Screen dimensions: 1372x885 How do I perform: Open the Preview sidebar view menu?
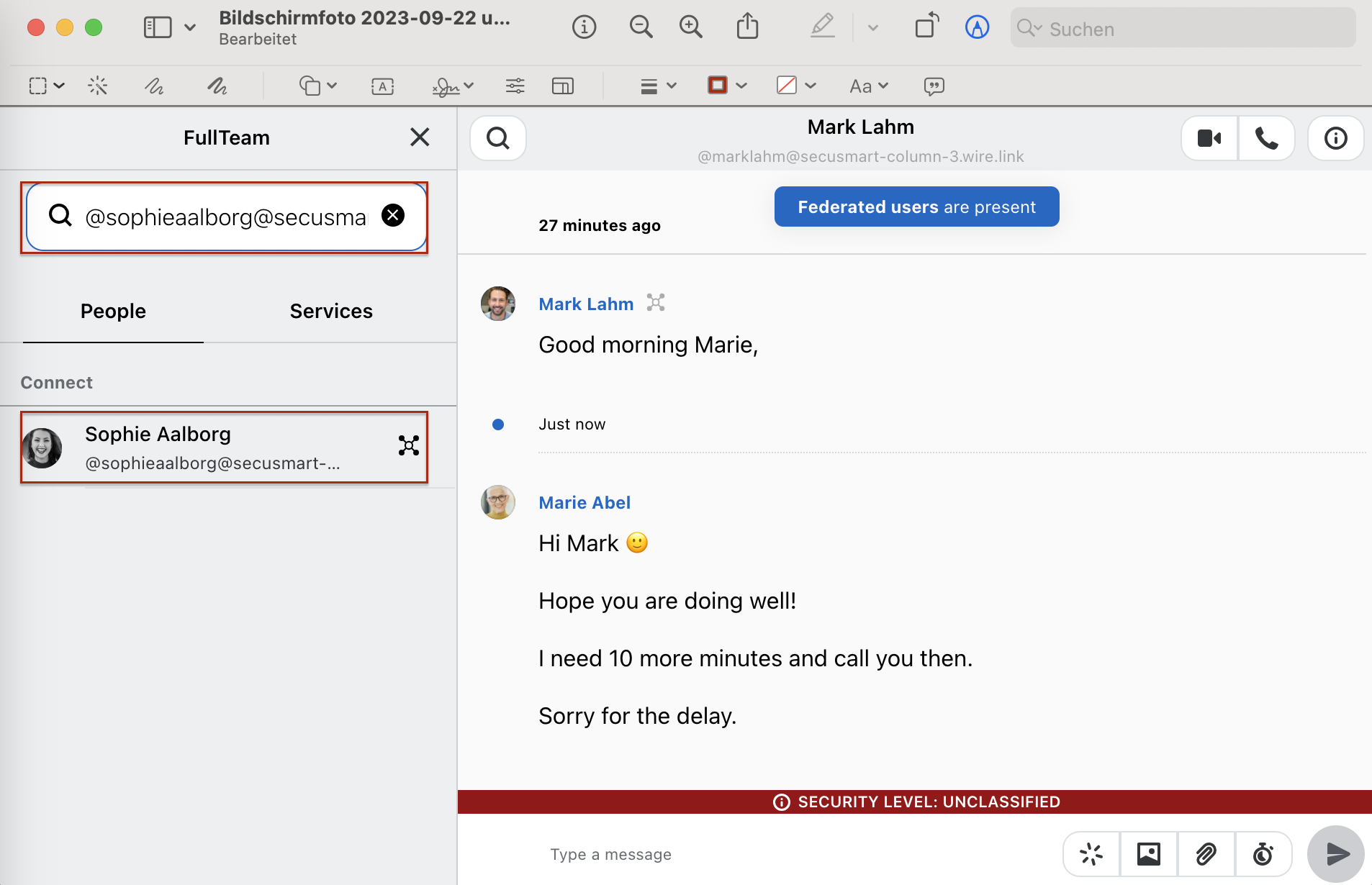(158, 27)
